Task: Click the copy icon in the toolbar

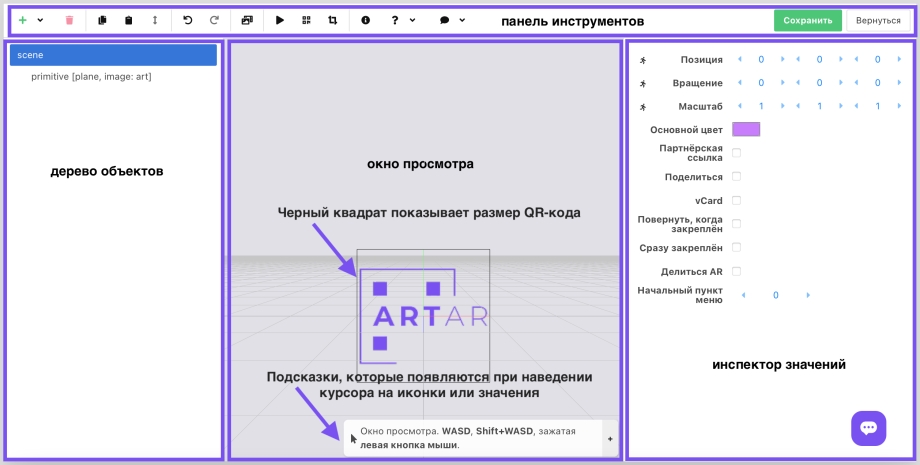Action: click(x=102, y=20)
